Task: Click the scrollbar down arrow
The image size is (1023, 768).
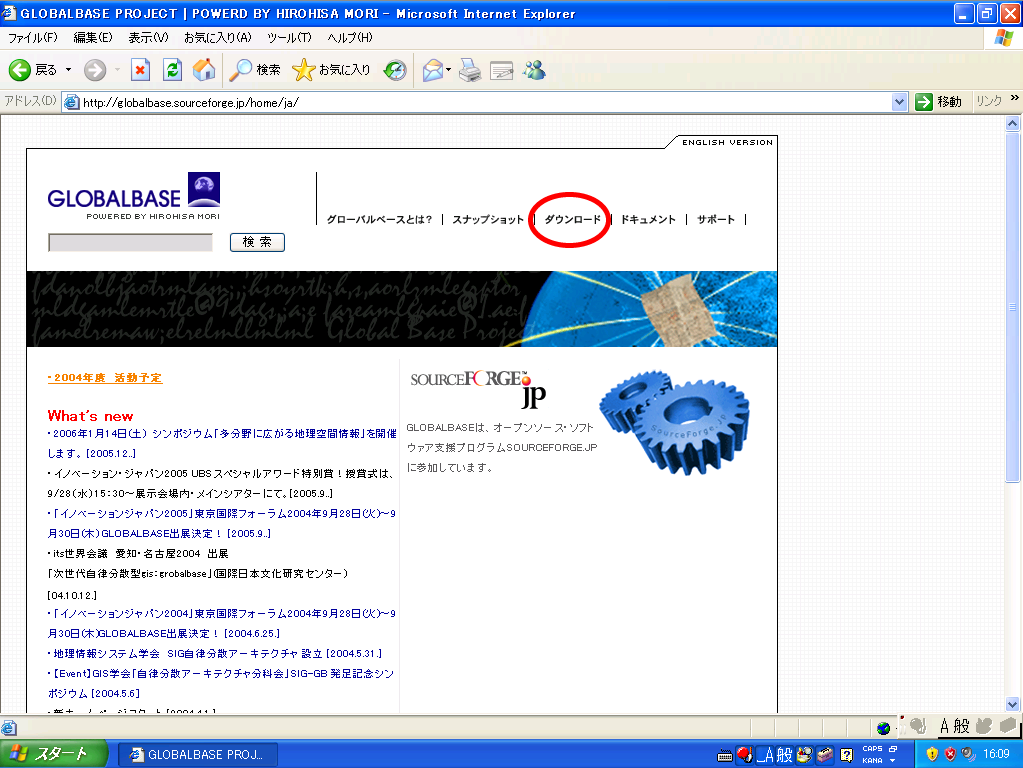Action: (1012, 704)
